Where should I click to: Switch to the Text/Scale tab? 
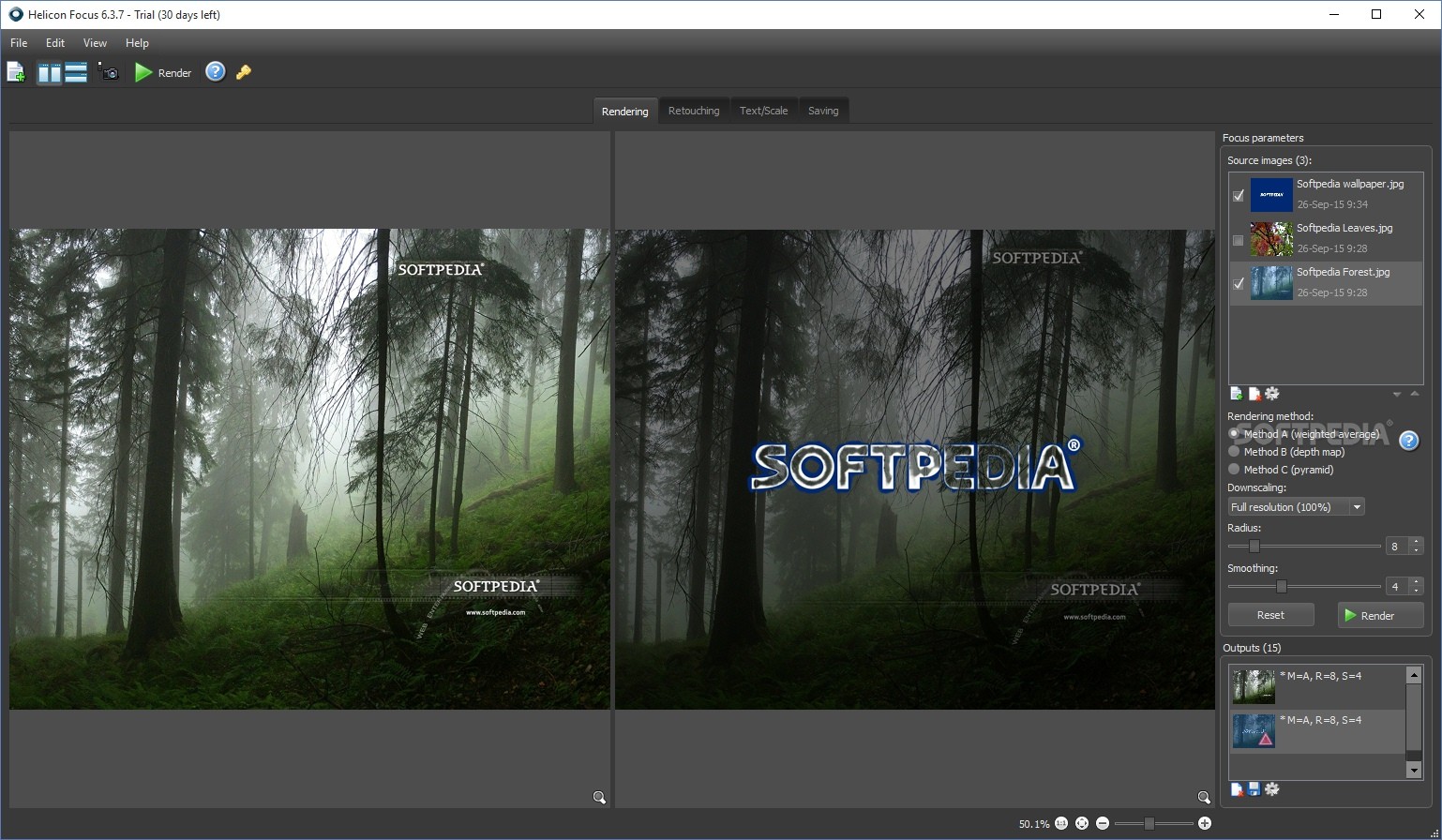[x=763, y=111]
